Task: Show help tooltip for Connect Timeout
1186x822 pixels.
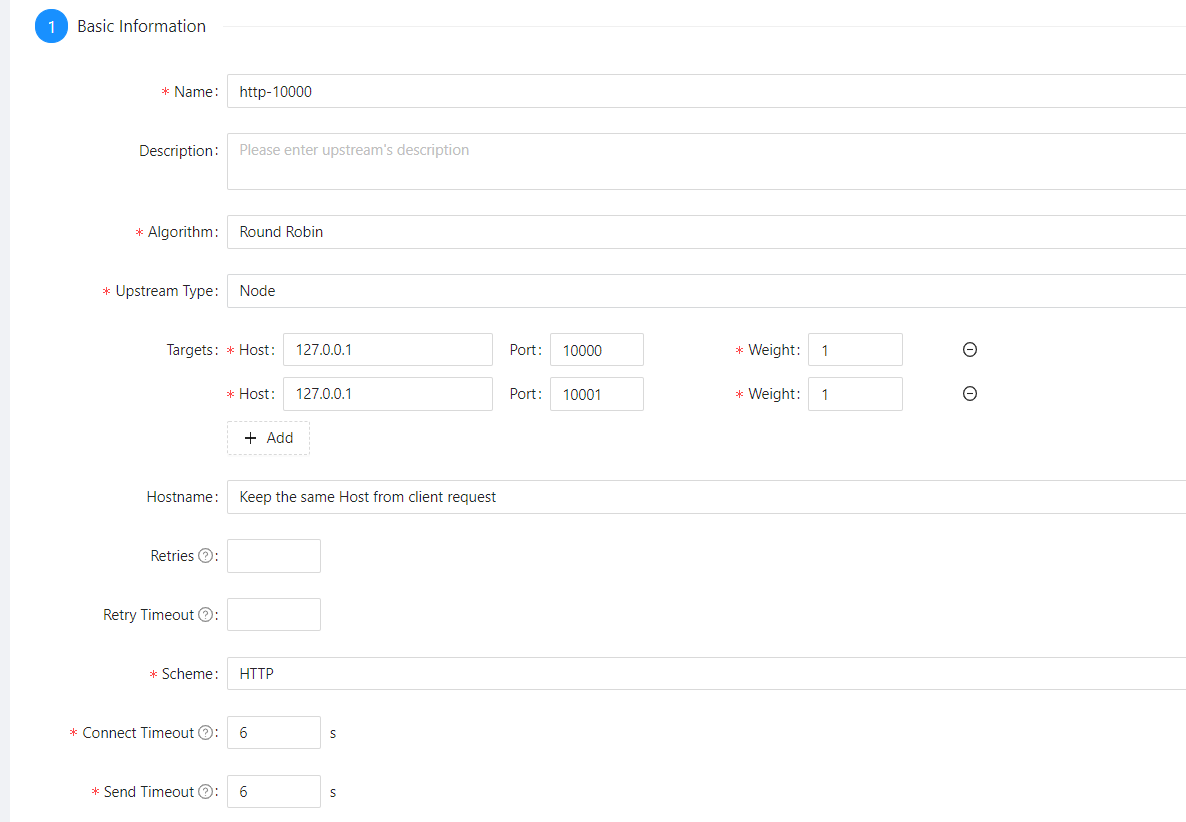Action: [205, 733]
